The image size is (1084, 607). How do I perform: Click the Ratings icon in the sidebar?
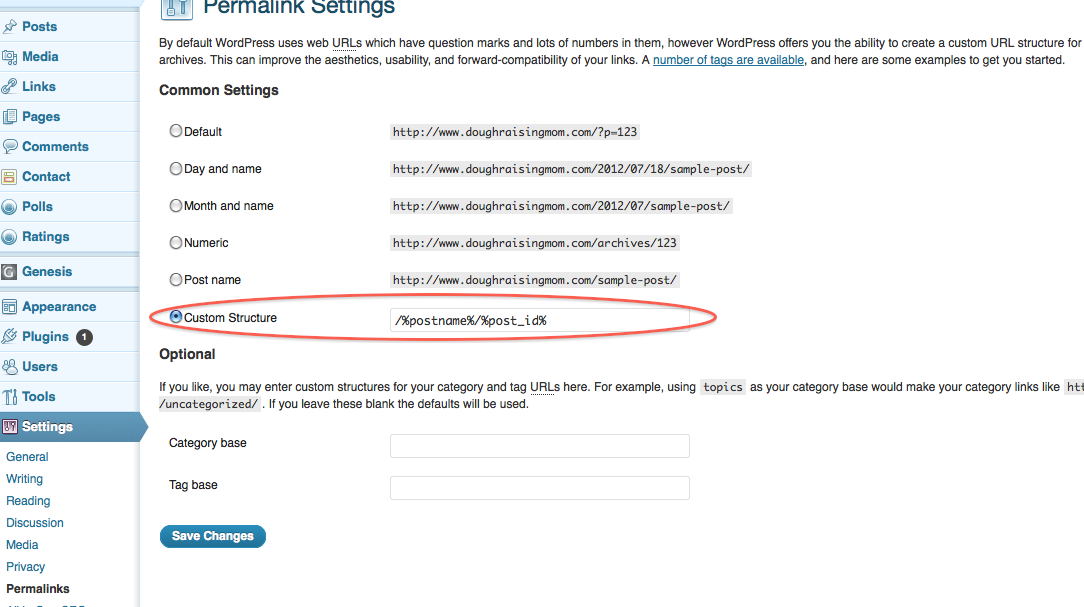tap(10, 237)
